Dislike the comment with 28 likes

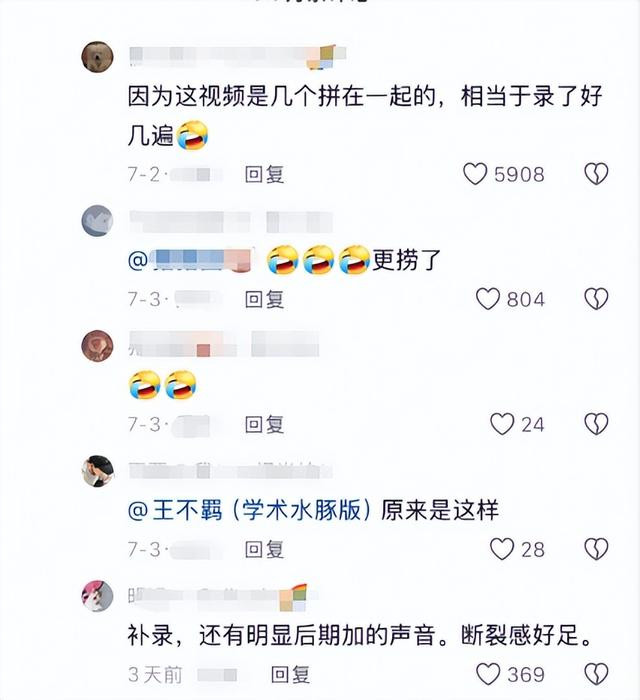596,549
